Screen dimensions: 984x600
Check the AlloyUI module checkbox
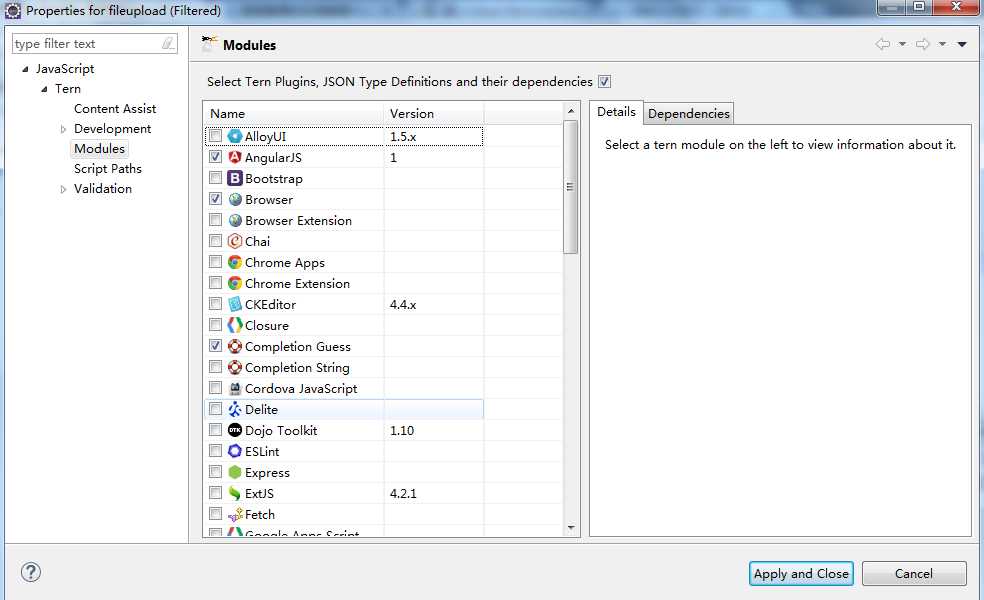(215, 136)
